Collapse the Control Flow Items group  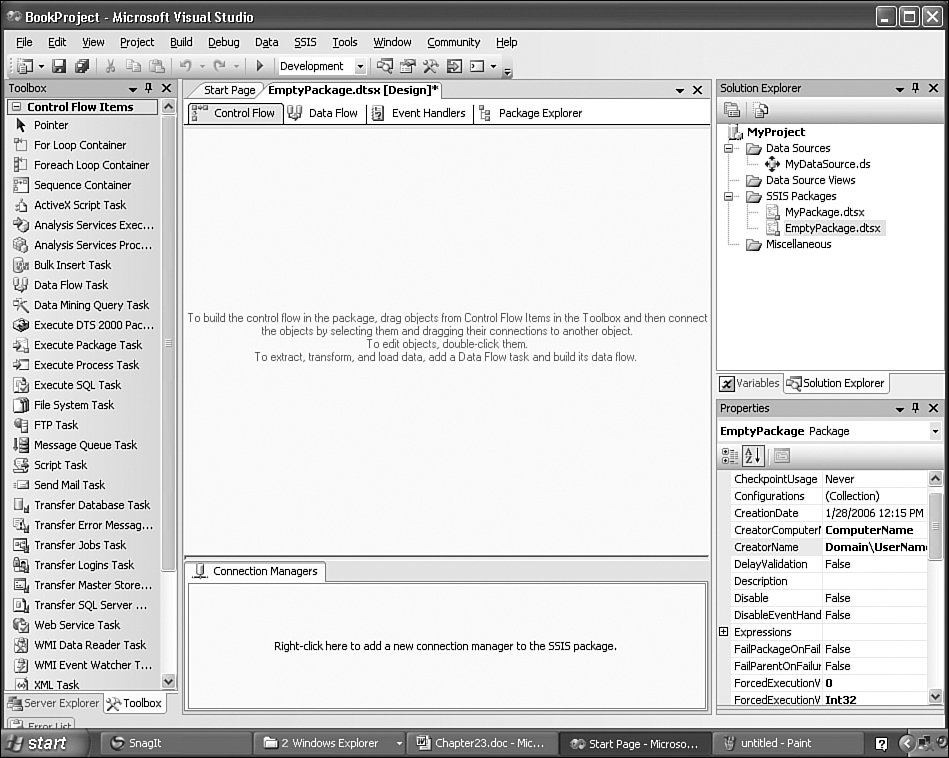pos(17,107)
